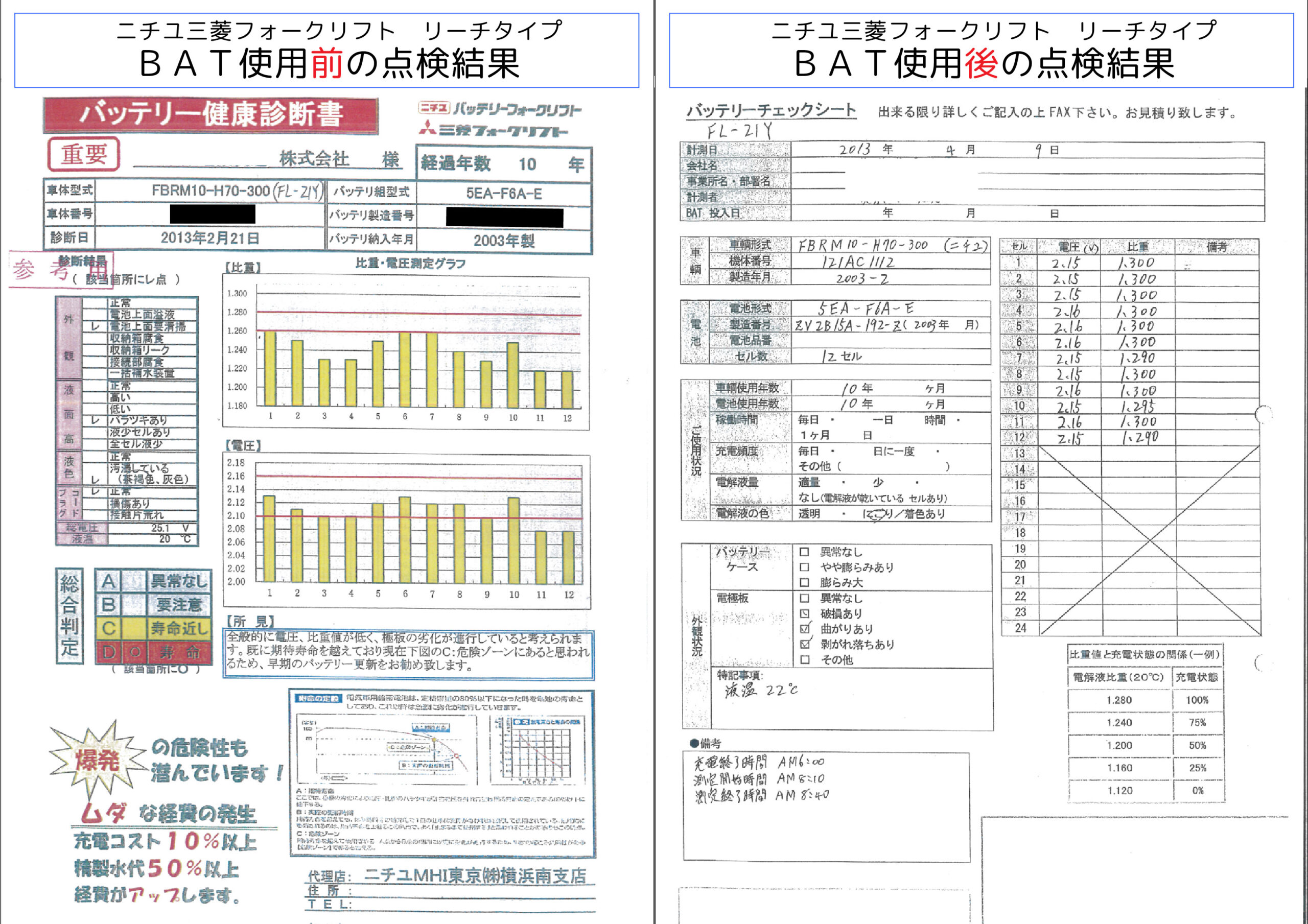1308x924 pixels.
Task: Select the C 寿命近し yellow row
Action: pos(153,628)
